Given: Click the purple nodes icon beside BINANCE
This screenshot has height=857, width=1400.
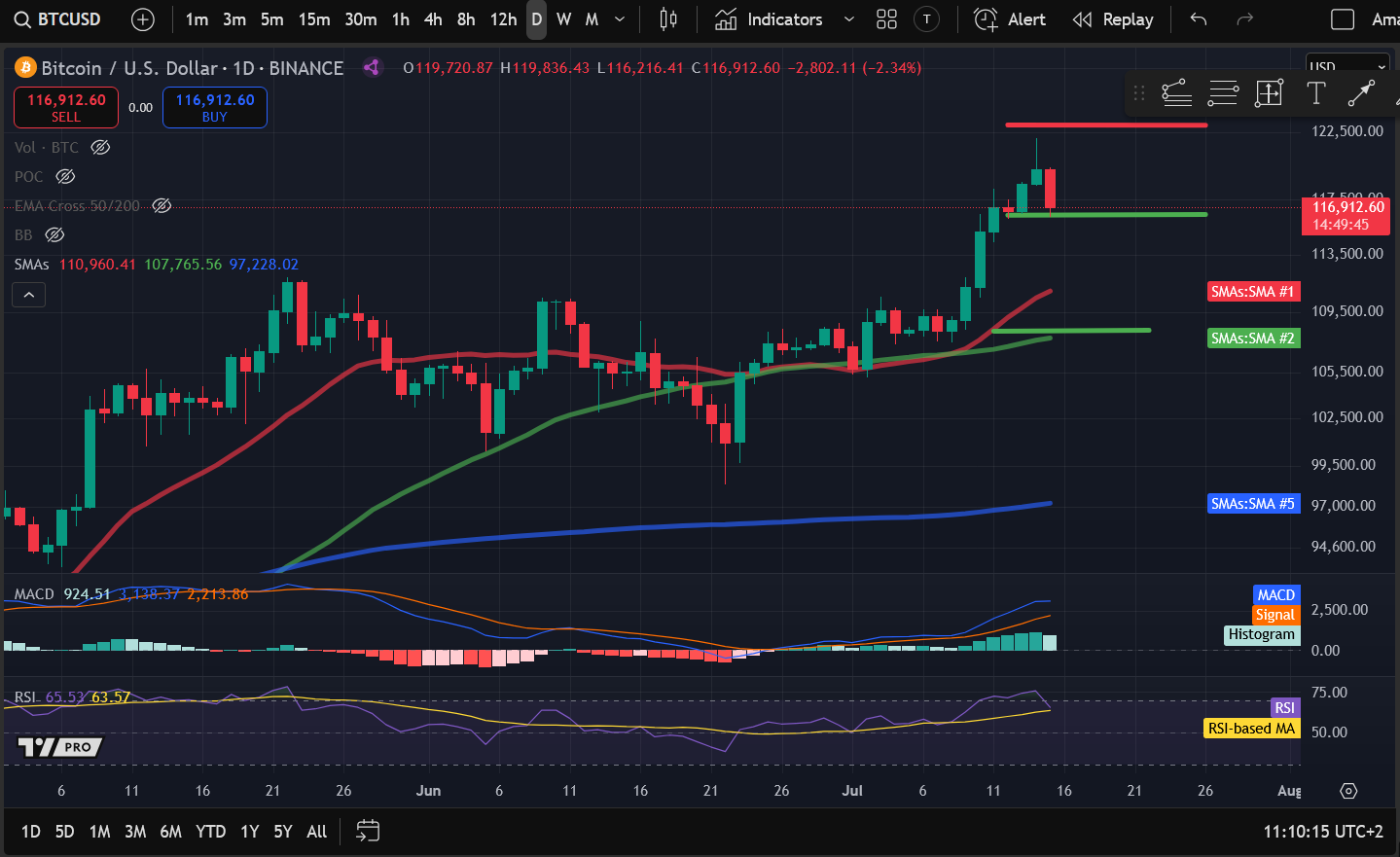Looking at the screenshot, I should click(x=371, y=67).
